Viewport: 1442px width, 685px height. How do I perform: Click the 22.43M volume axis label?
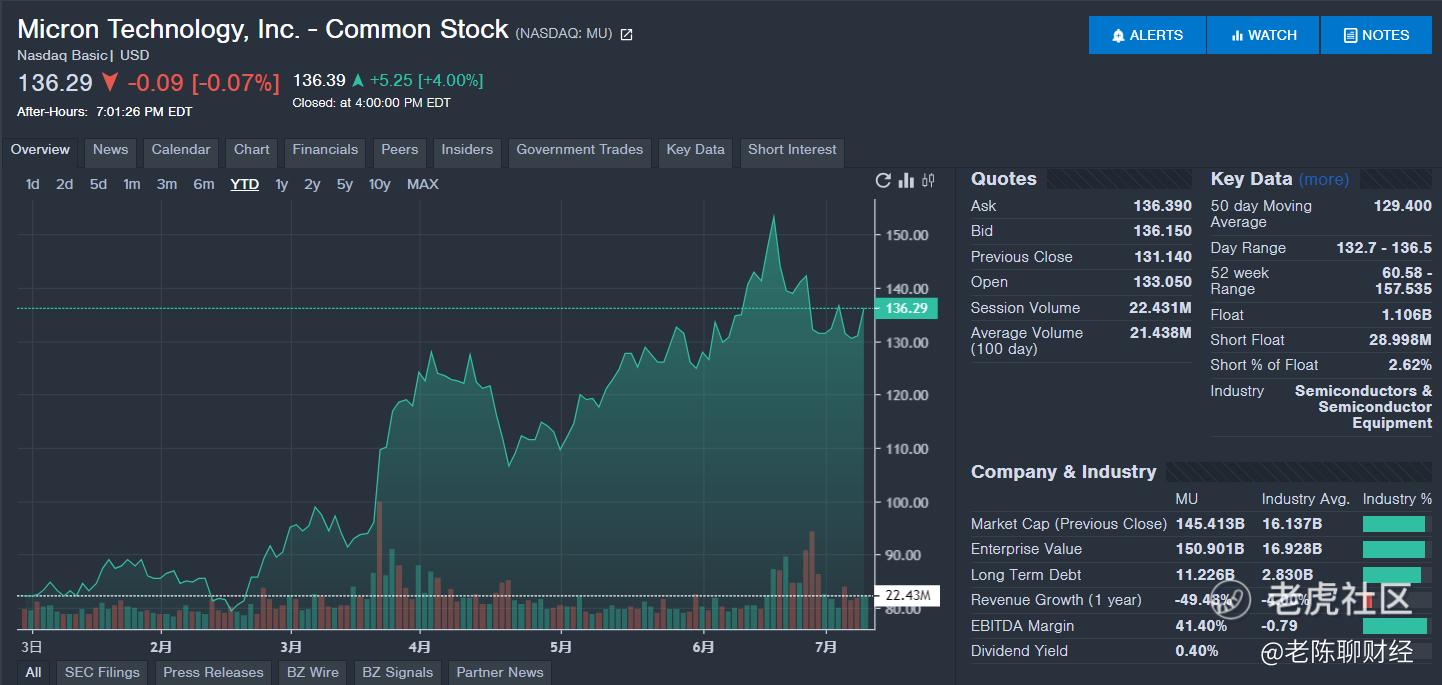pos(907,596)
